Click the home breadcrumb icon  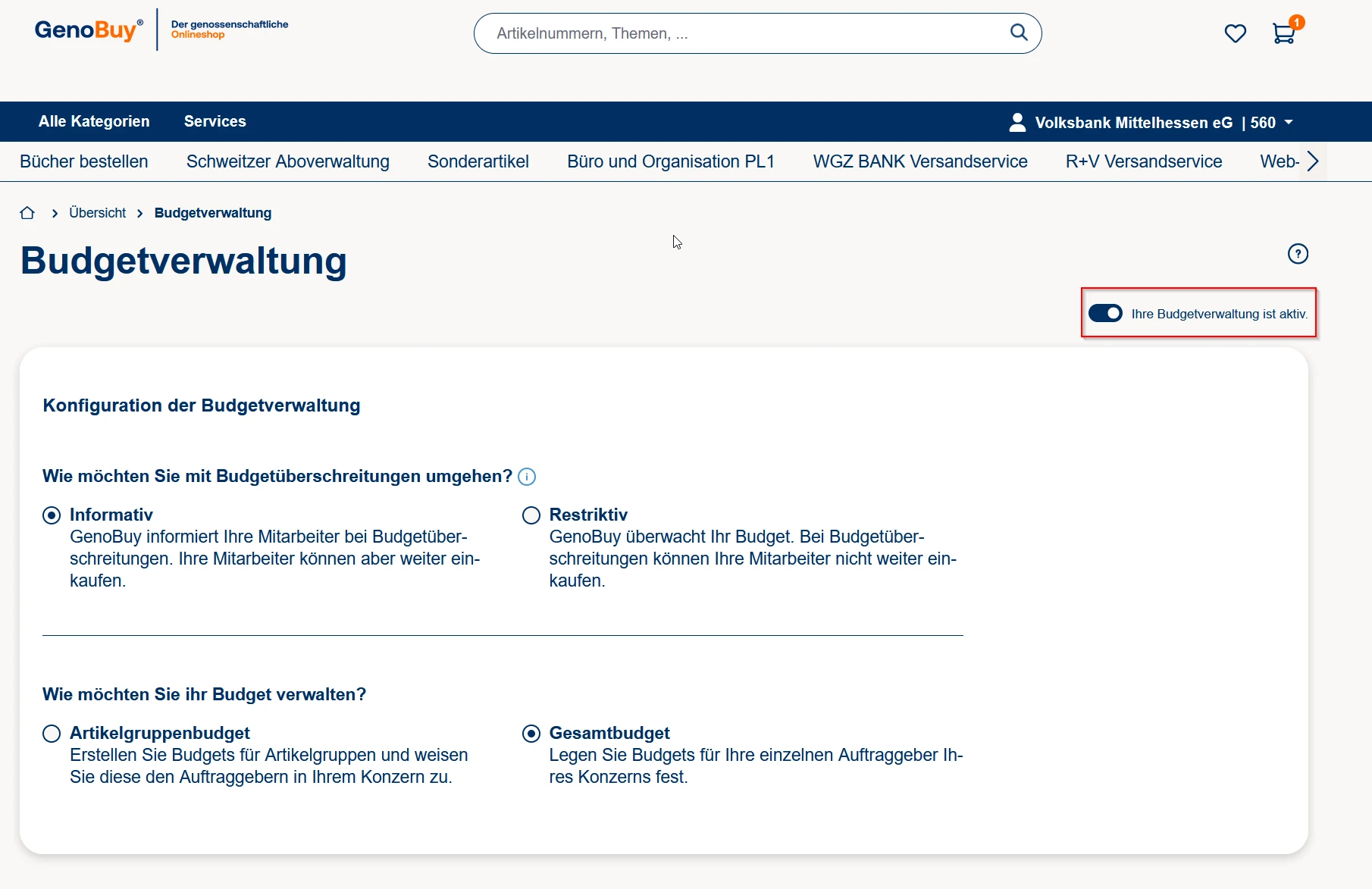[27, 213]
